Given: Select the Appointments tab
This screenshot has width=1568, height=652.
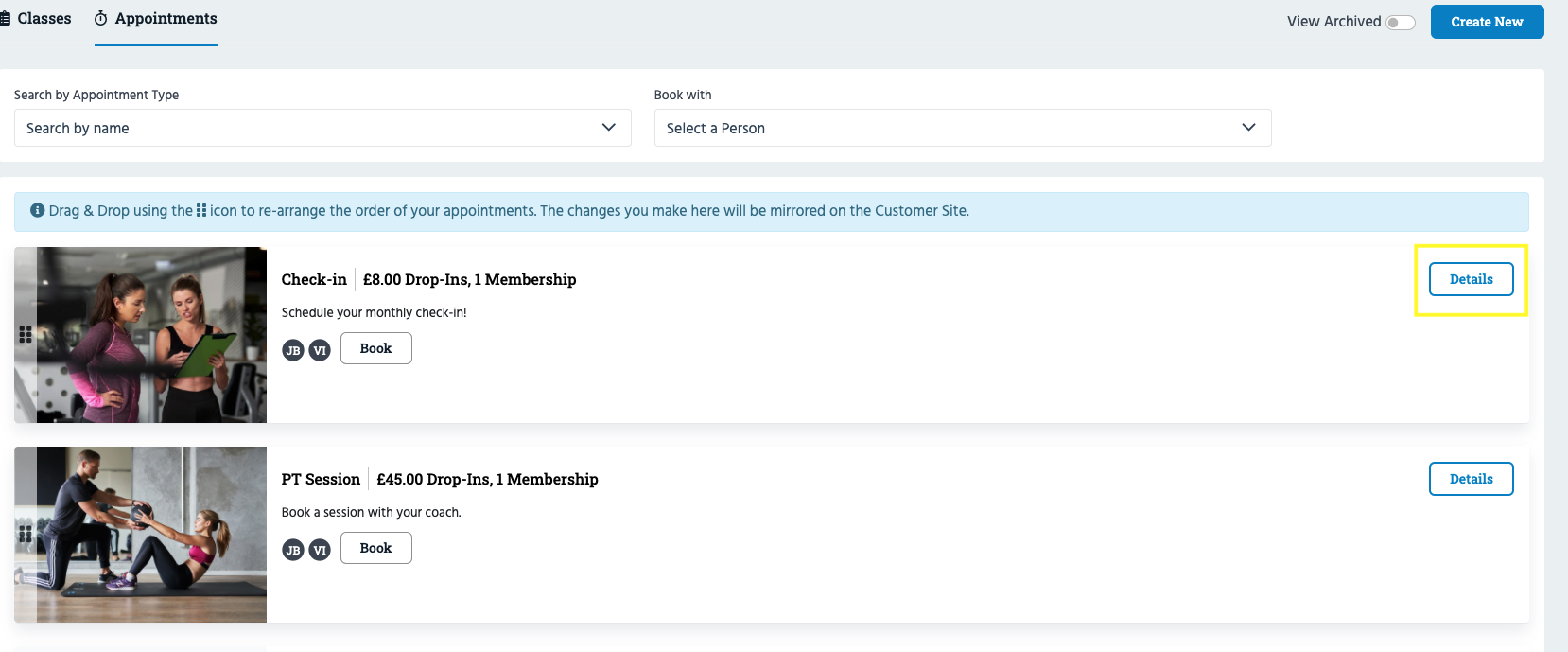Looking at the screenshot, I should 166,19.
